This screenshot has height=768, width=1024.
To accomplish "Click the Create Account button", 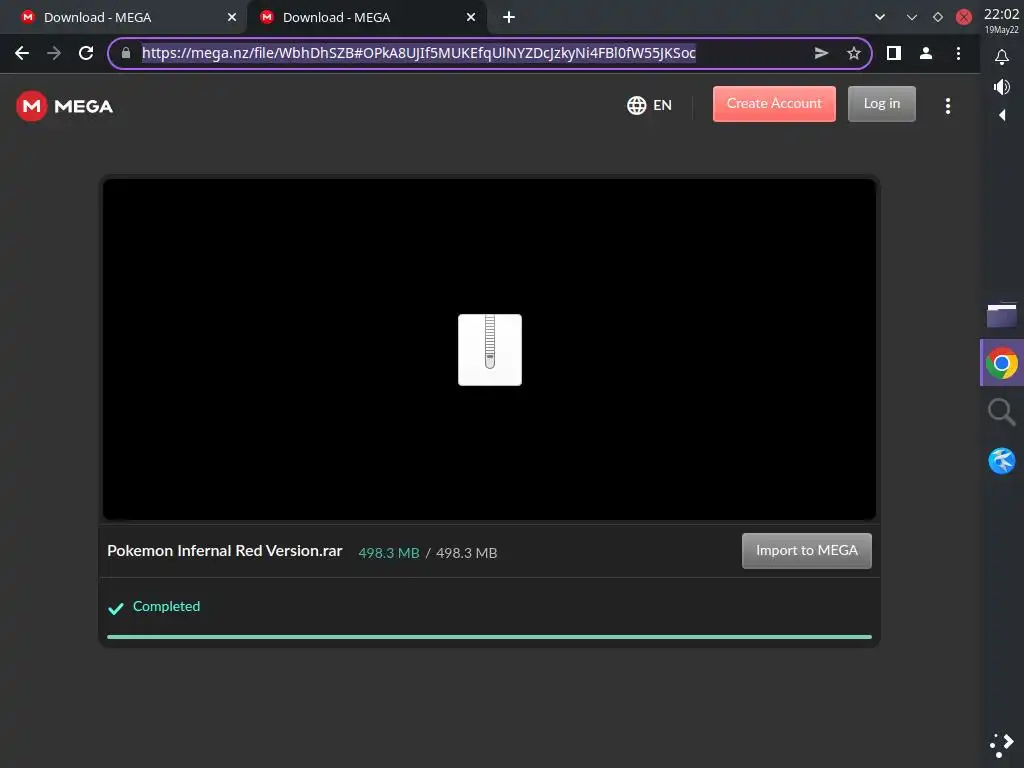I will pos(774,104).
